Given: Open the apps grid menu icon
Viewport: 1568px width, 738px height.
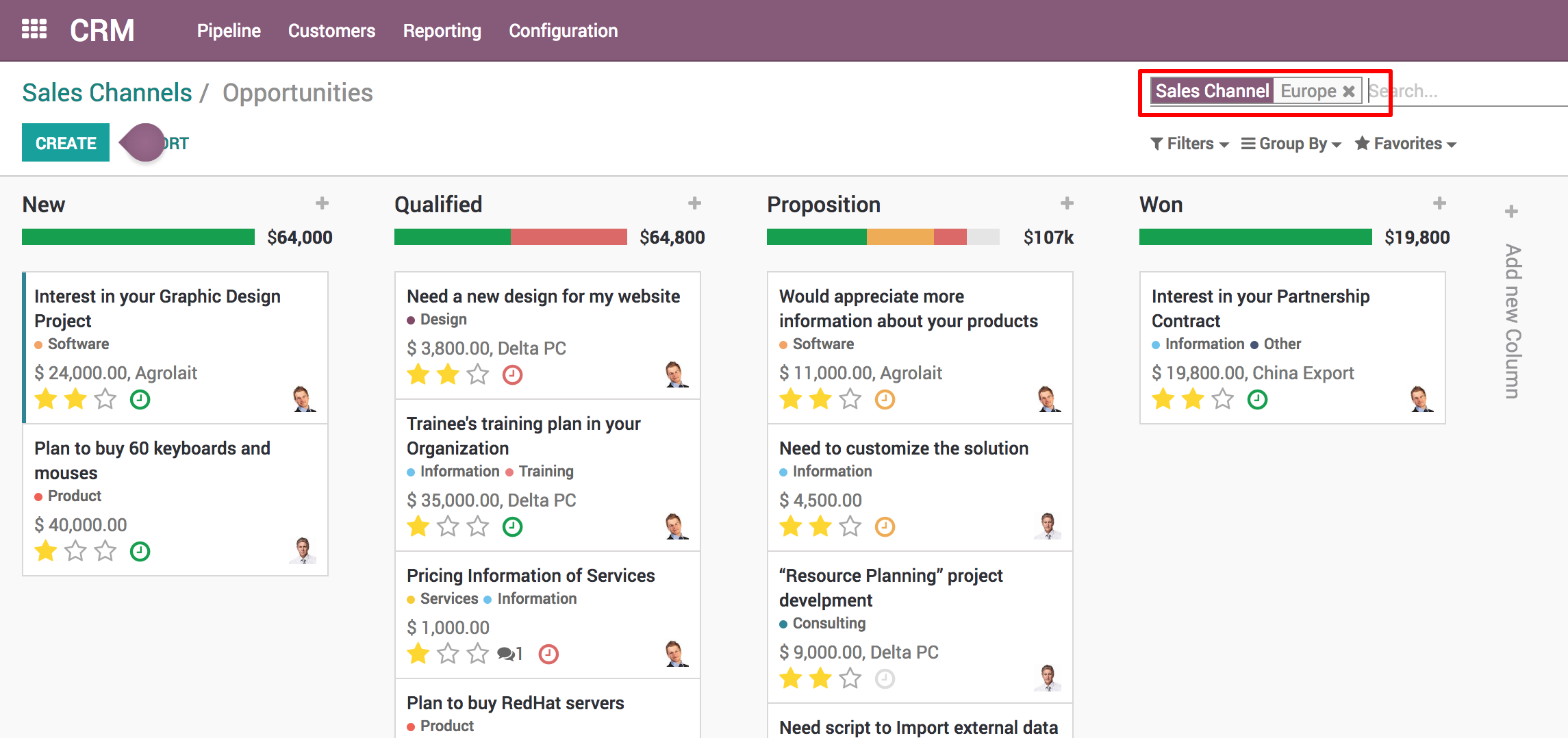Looking at the screenshot, I should (34, 29).
